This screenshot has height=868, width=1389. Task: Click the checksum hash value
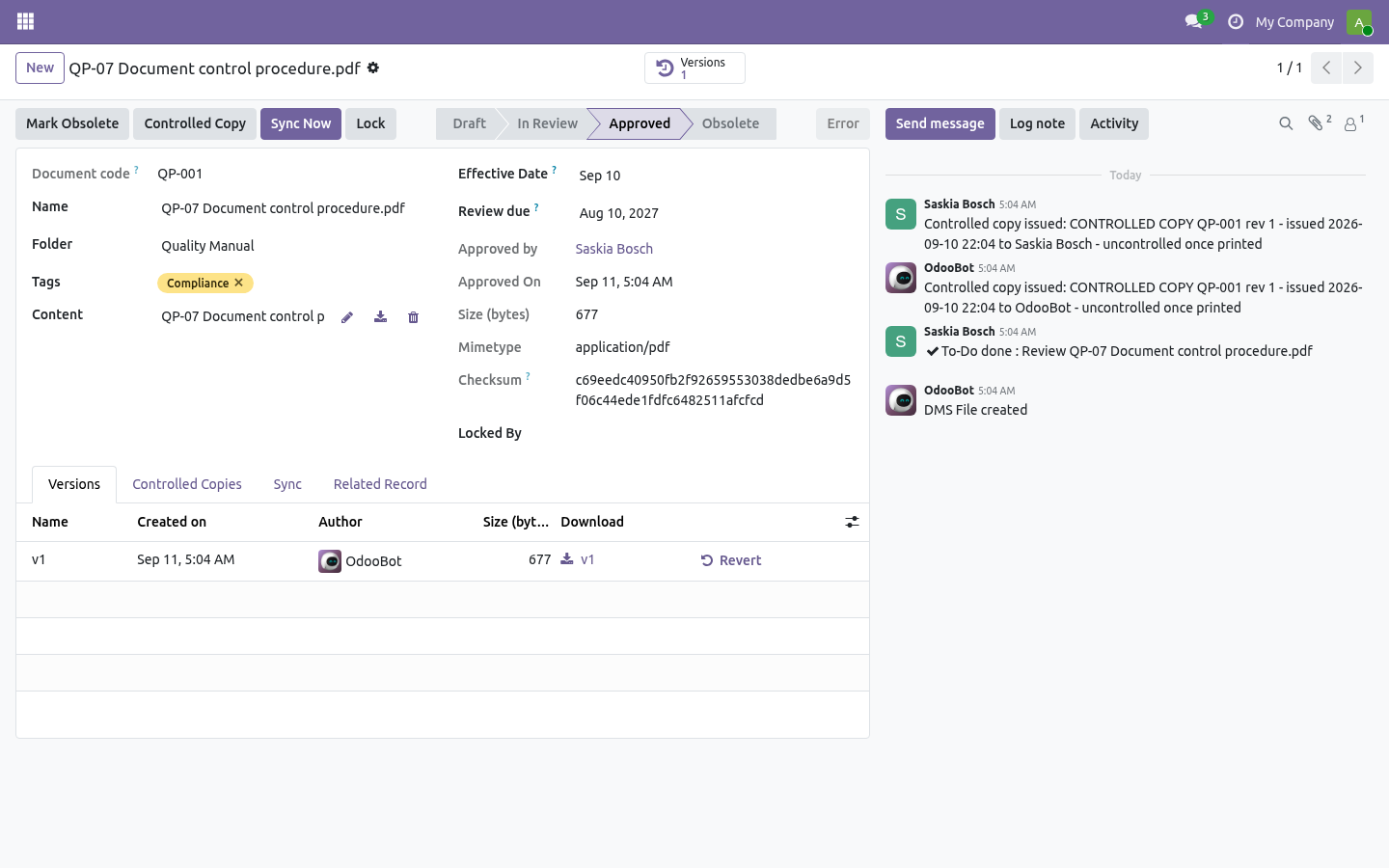[x=713, y=390]
